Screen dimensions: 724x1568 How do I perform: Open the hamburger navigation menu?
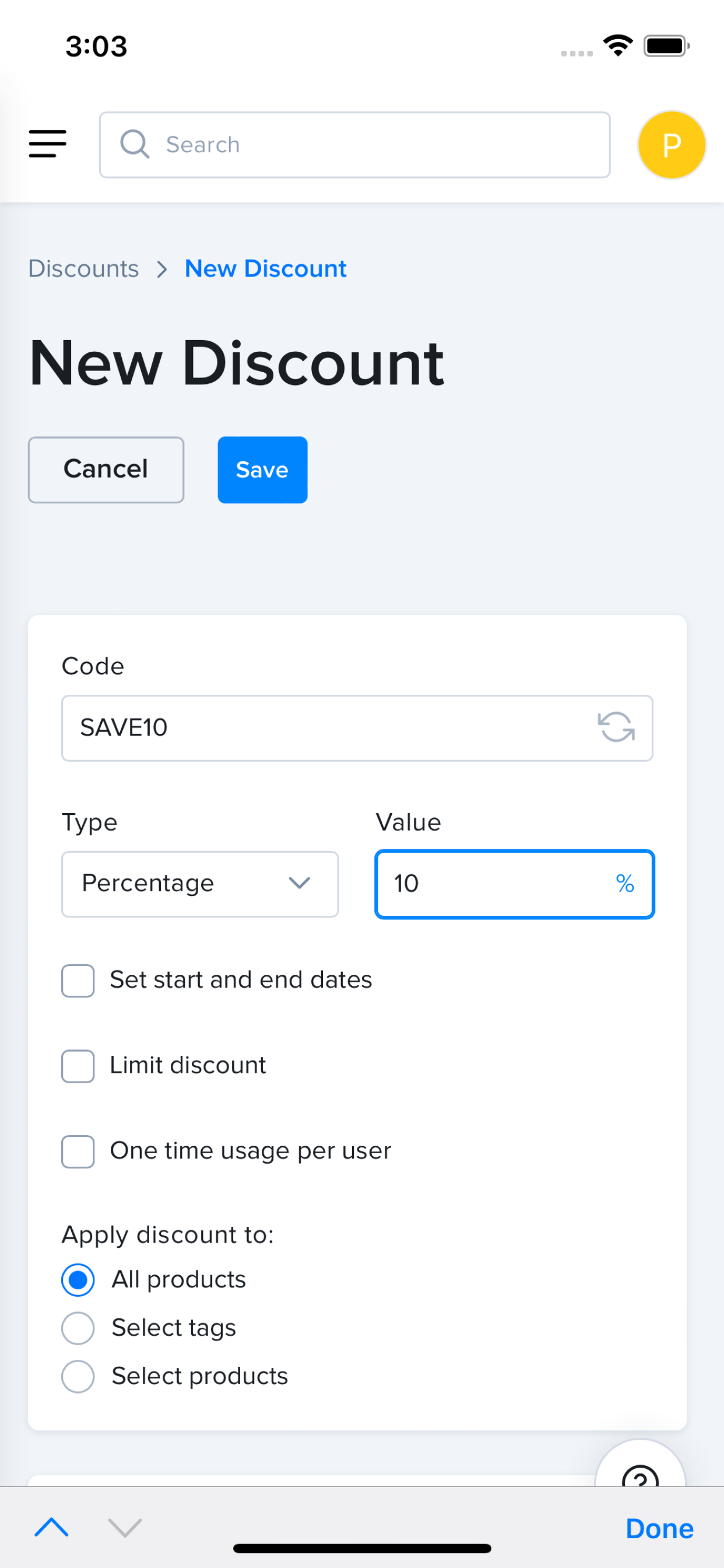pyautogui.click(x=47, y=144)
